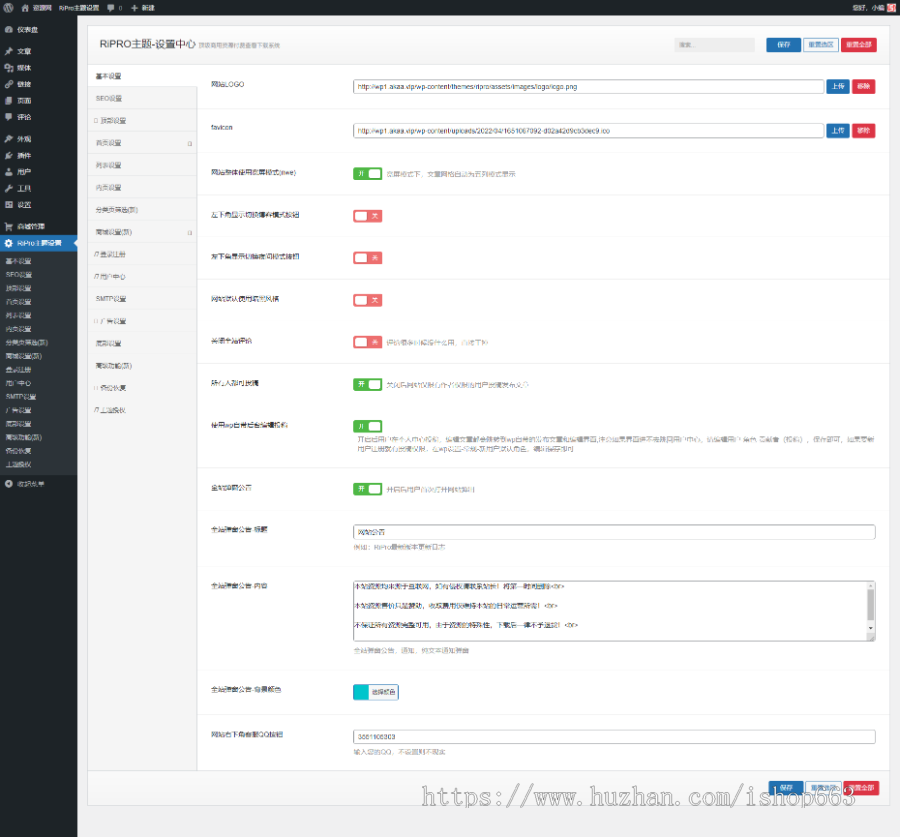The width and height of the screenshot is (900, 837).
Task: Enable the 左下角 display mode button switch
Action: 367,216
